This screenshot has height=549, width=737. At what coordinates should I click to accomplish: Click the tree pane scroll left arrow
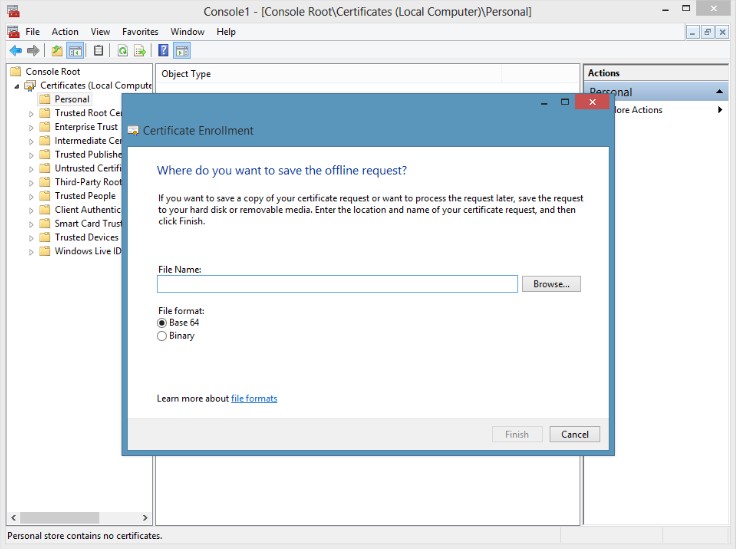(x=14, y=518)
